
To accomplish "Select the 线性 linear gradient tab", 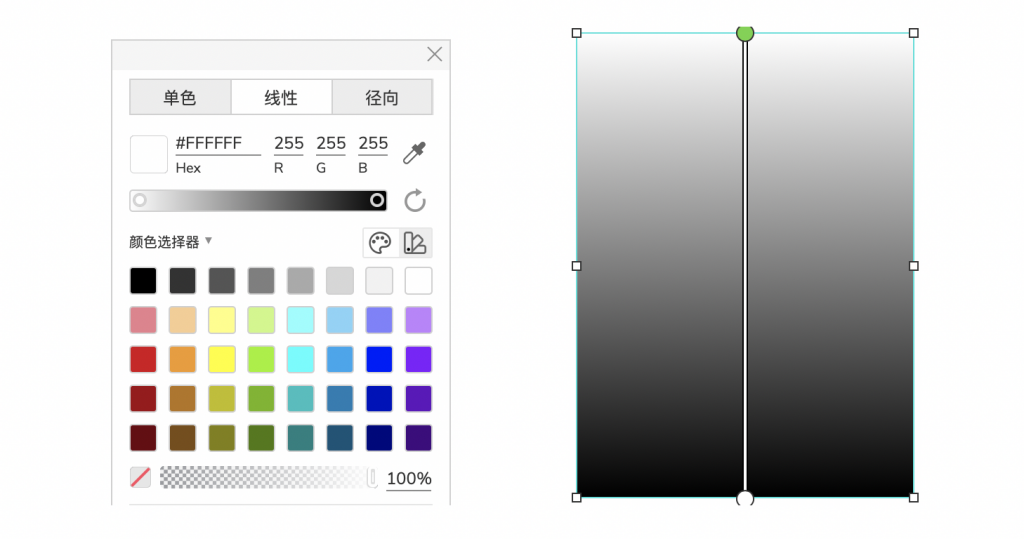I will pos(281,98).
